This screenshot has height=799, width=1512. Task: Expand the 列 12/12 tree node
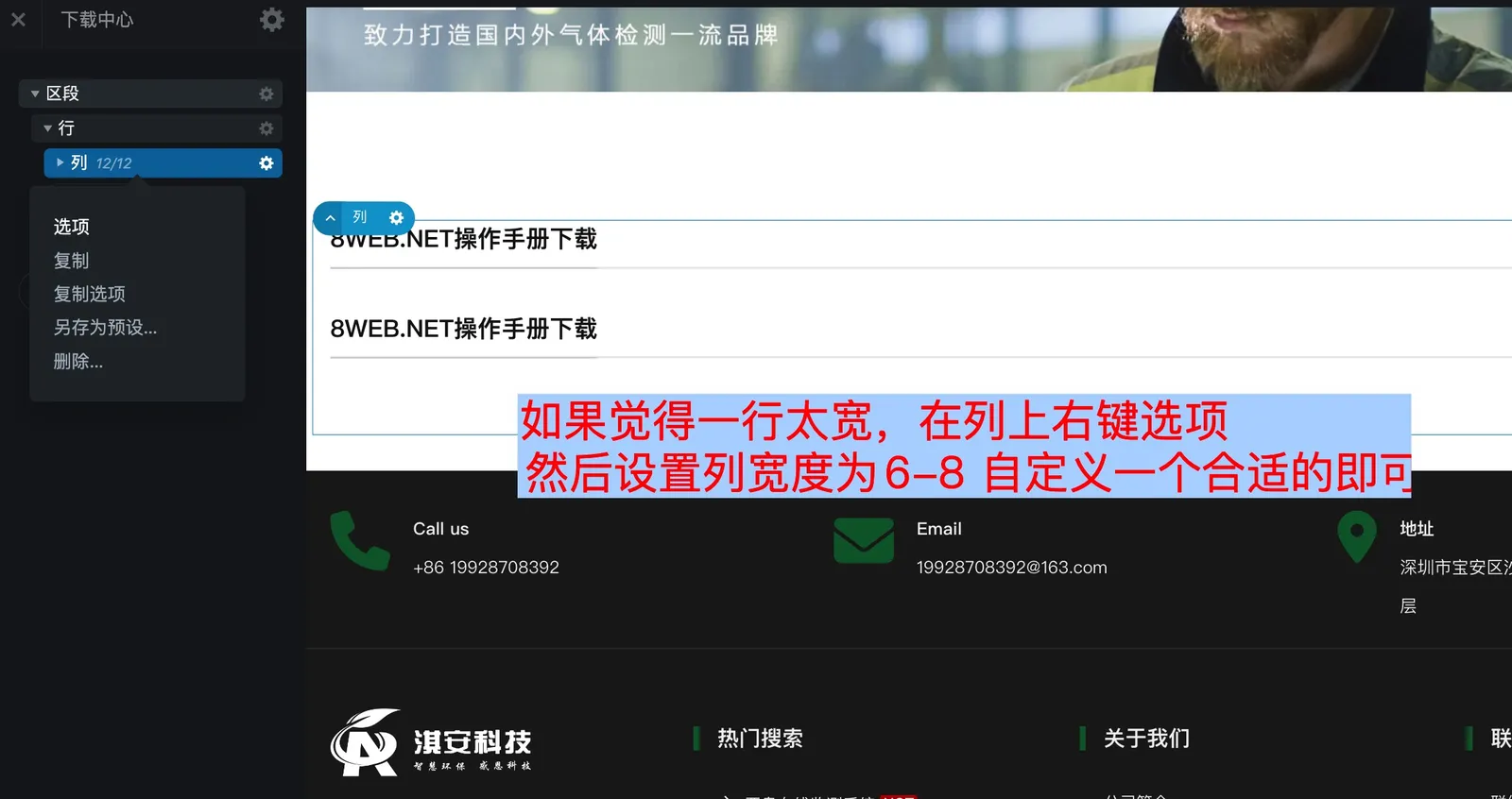pos(60,162)
